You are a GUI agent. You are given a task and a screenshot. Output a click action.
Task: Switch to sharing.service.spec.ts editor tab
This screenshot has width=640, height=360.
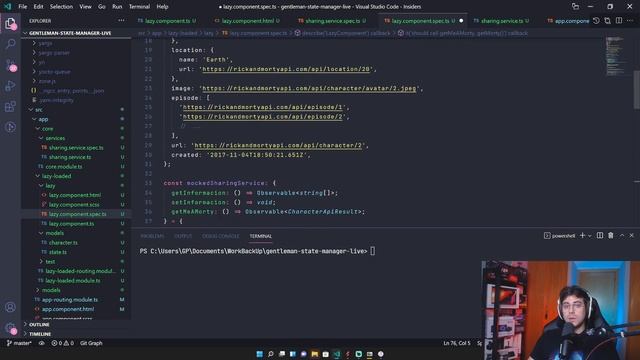point(332,21)
